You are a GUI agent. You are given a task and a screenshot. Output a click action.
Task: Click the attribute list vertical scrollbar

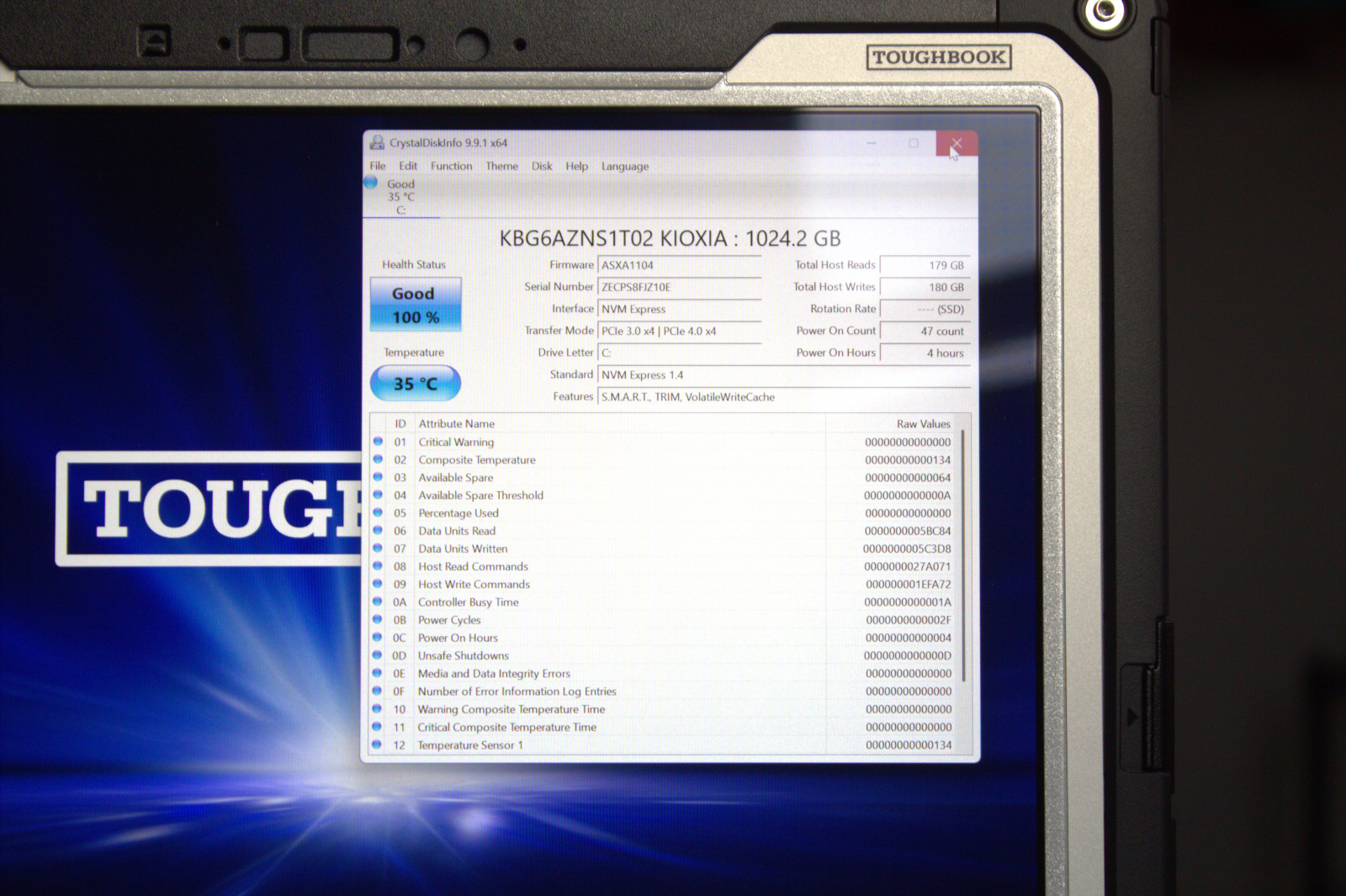click(963, 555)
